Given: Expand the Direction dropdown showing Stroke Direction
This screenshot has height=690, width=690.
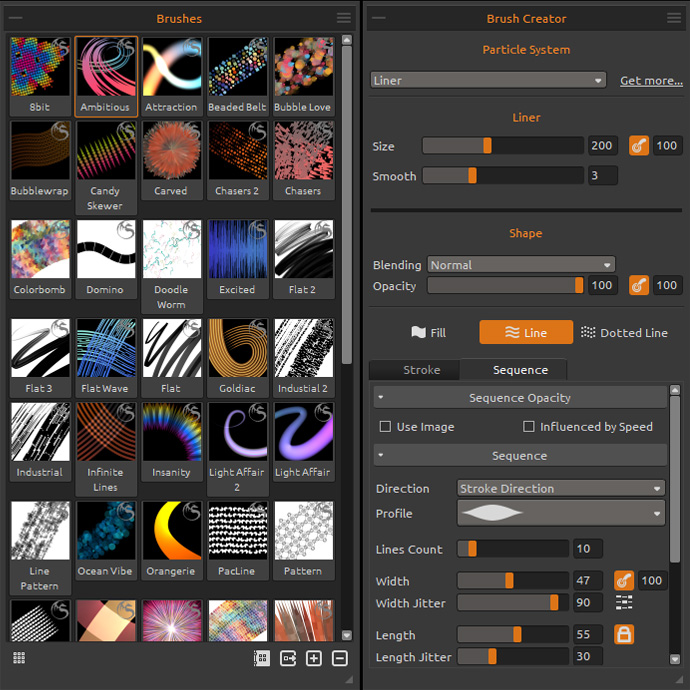Looking at the screenshot, I should click(x=561, y=489).
